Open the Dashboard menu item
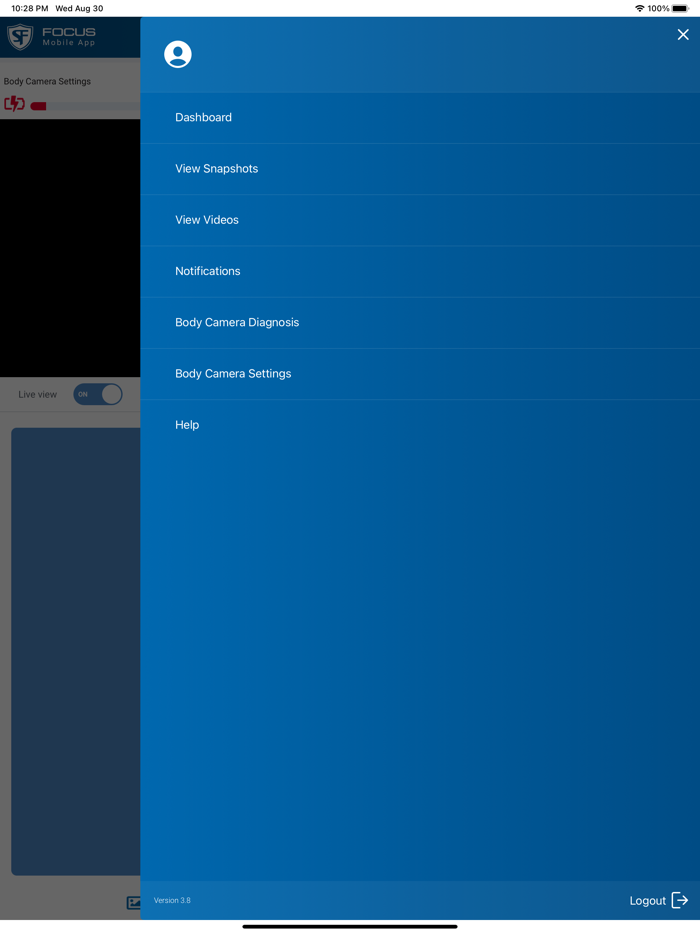This screenshot has width=700, height=934. click(420, 117)
